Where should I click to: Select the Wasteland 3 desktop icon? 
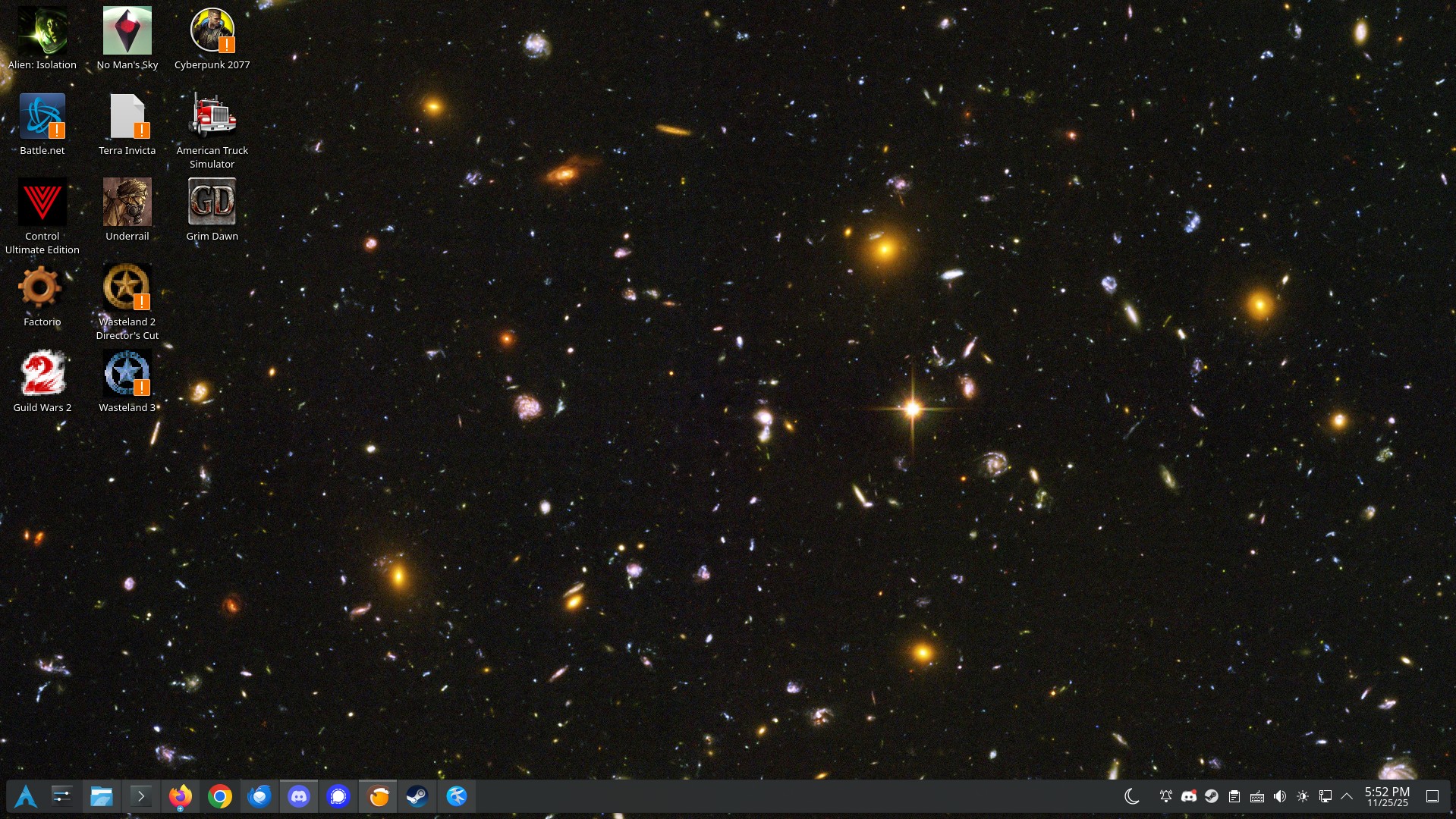pyautogui.click(x=127, y=381)
